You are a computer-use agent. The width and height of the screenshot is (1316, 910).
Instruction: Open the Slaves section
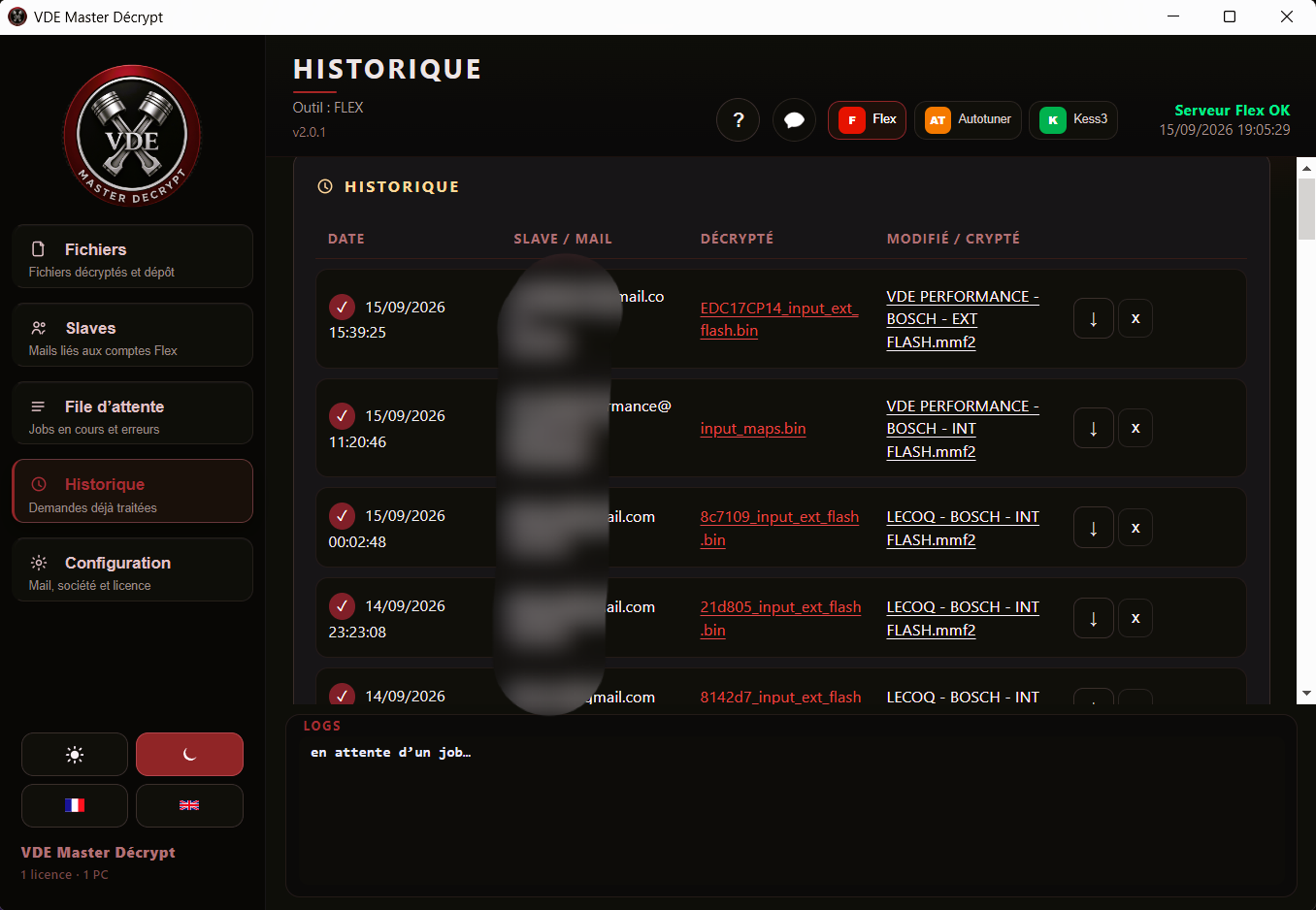133,335
